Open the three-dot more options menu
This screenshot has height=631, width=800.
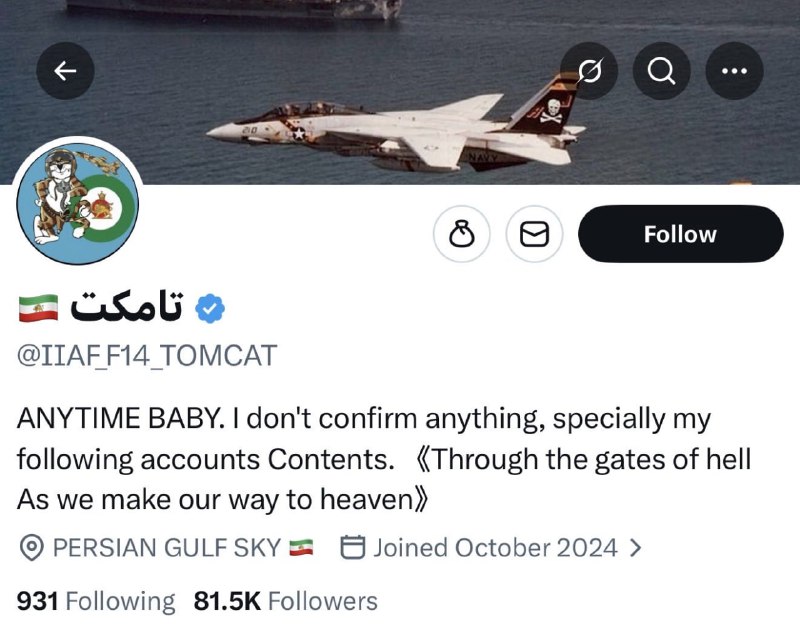point(735,70)
